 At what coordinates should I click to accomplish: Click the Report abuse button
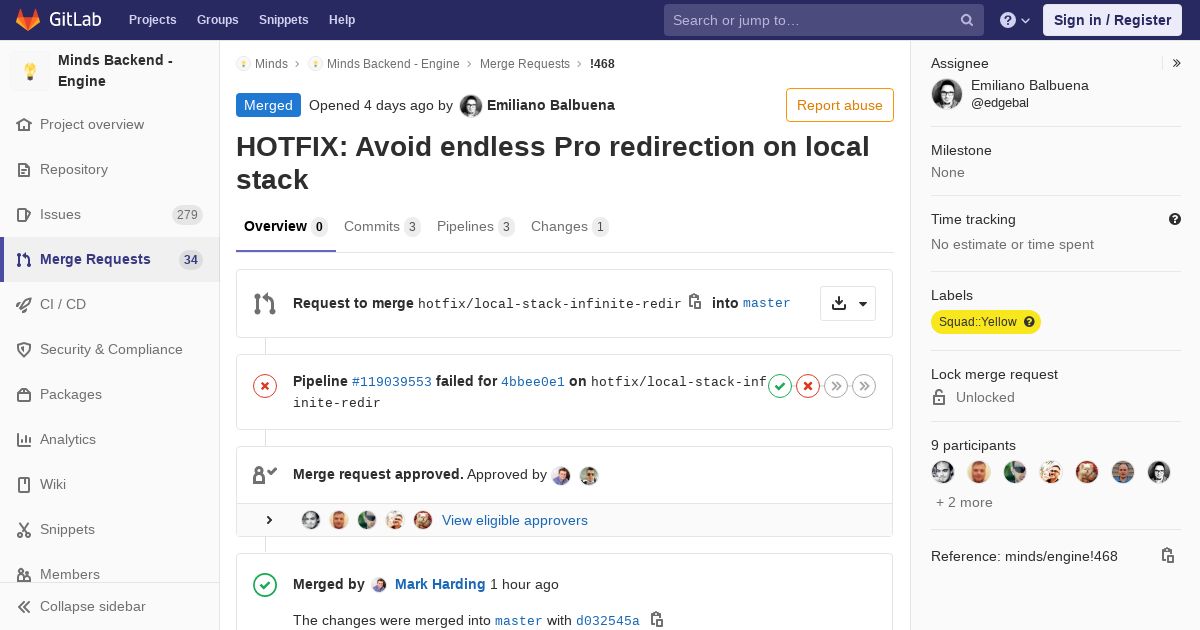840,105
